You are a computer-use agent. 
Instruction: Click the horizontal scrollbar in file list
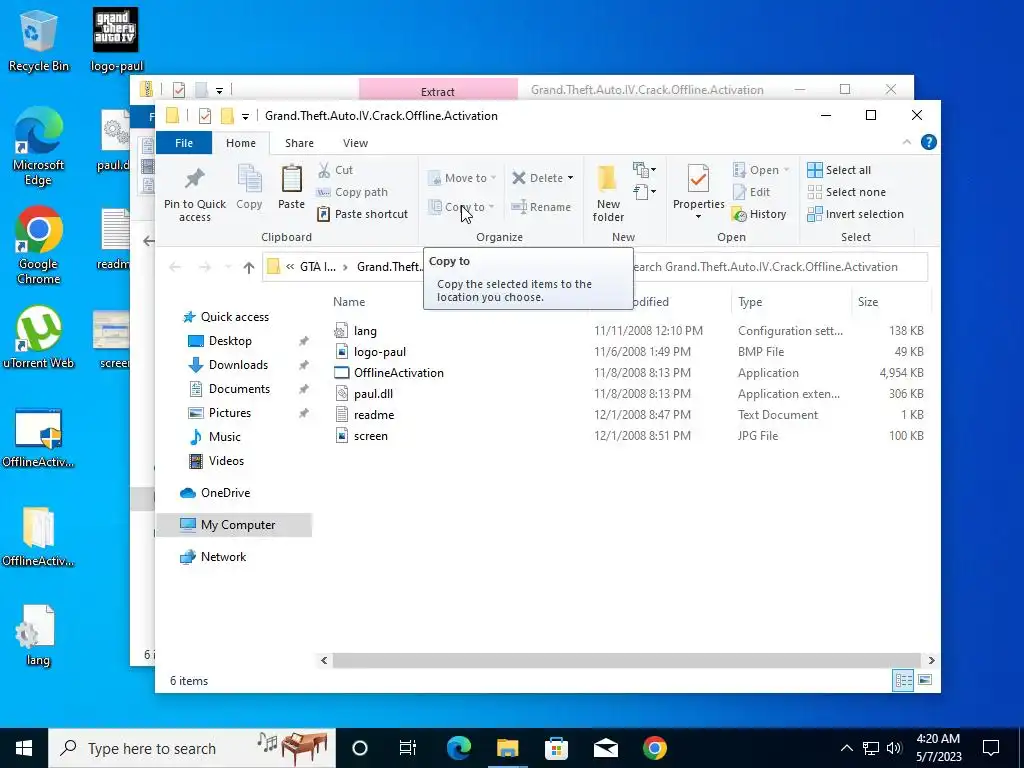pos(627,660)
